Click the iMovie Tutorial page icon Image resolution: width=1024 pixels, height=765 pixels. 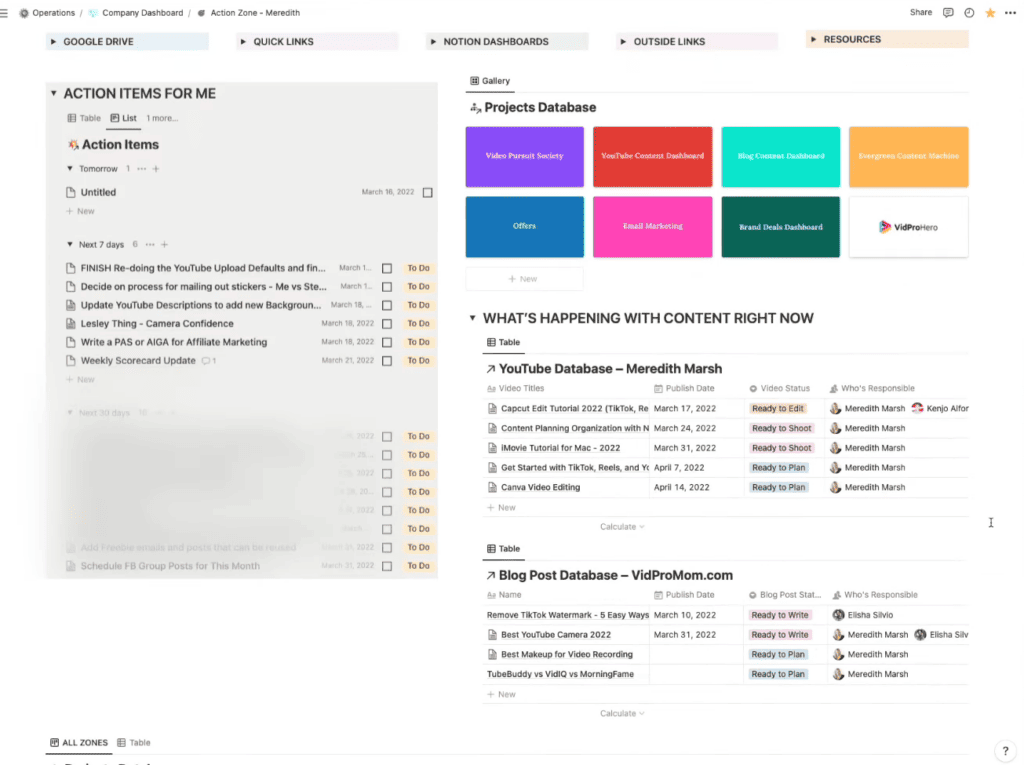(x=492, y=448)
